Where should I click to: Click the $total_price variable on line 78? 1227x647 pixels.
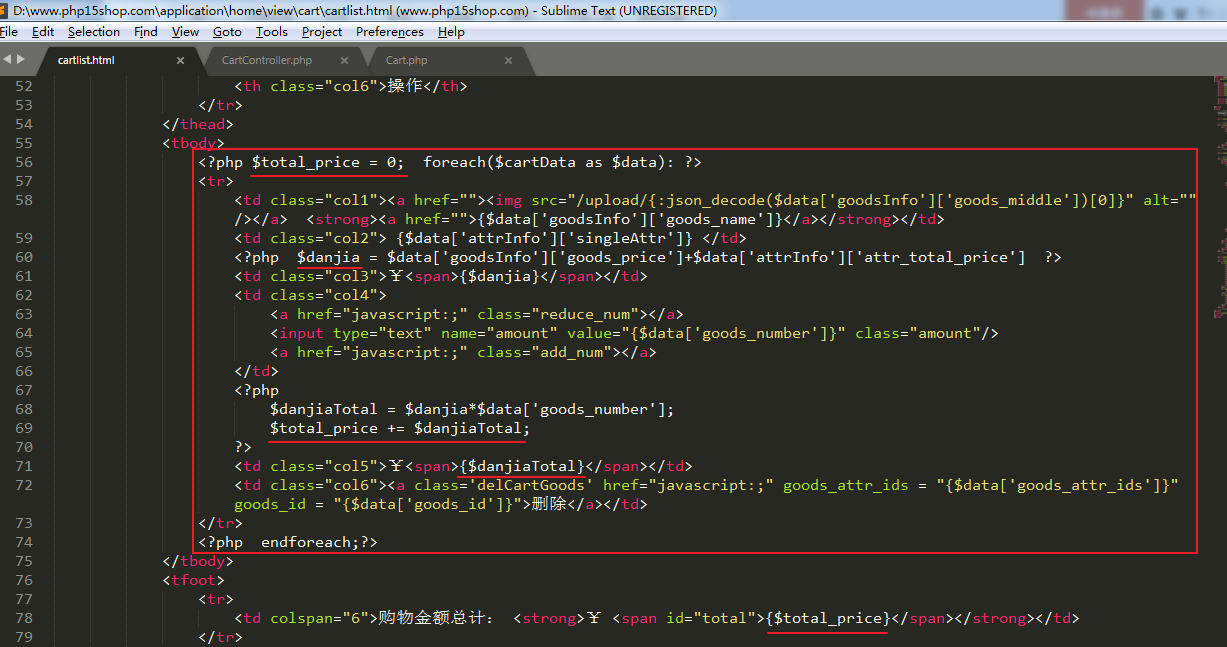coord(827,618)
